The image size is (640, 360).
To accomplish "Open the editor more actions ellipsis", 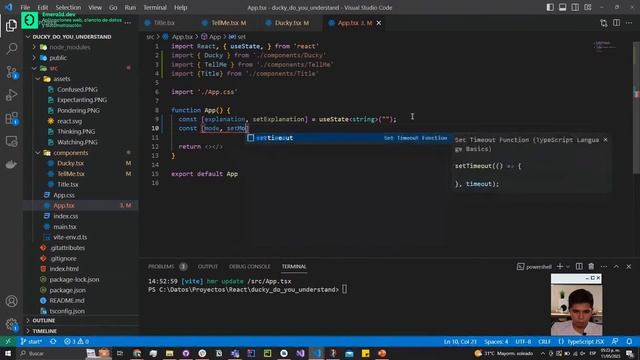I will (629, 23).
